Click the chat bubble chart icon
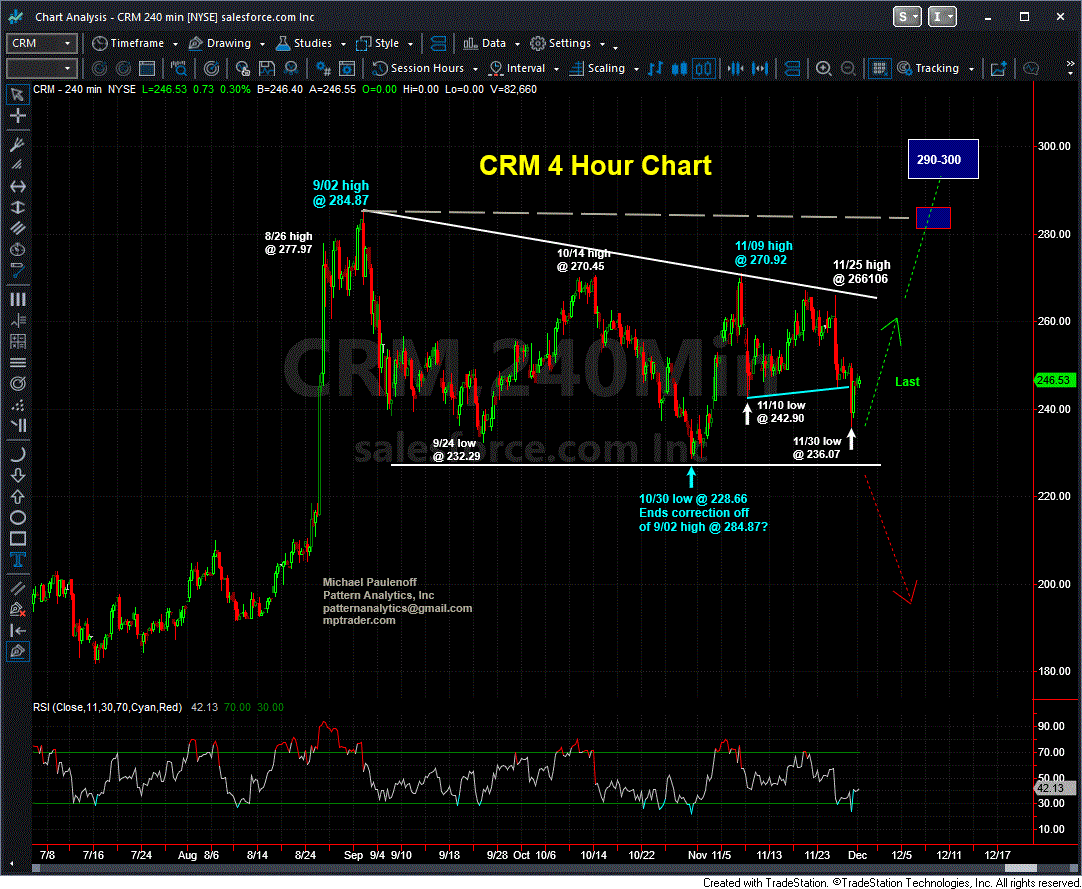Viewport: 1082px width, 889px height. (1031, 68)
